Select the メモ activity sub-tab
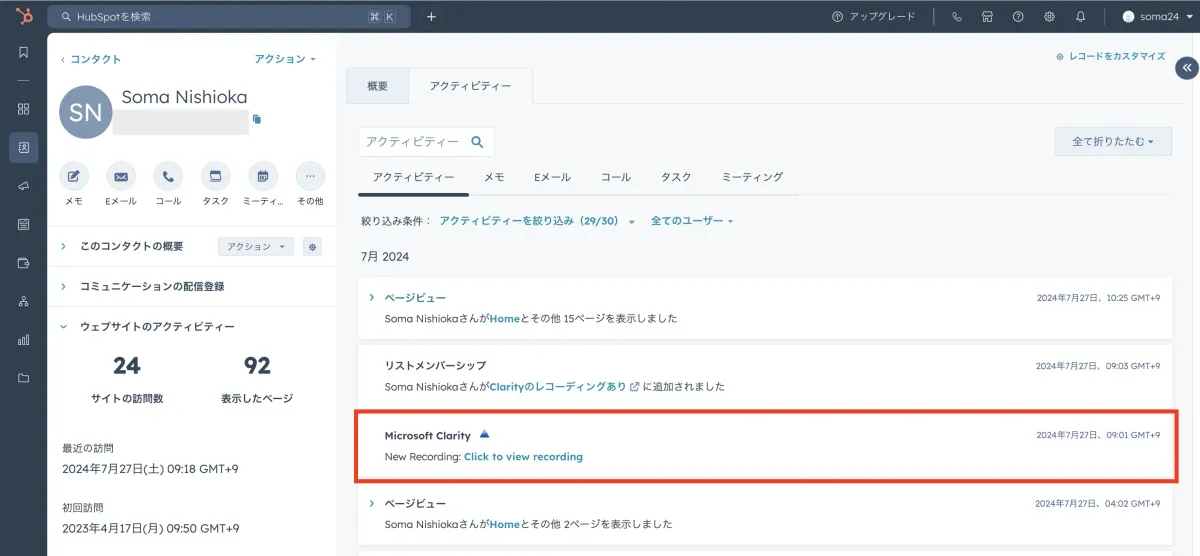Viewport: 1200px width, 556px height. (494, 177)
